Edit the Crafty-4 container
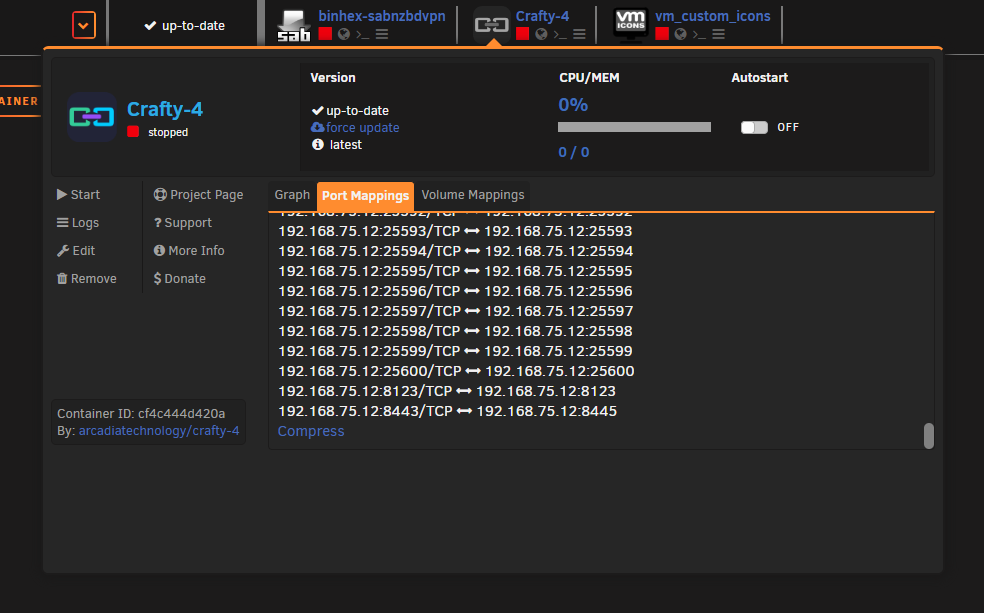The image size is (984, 613). point(76,250)
